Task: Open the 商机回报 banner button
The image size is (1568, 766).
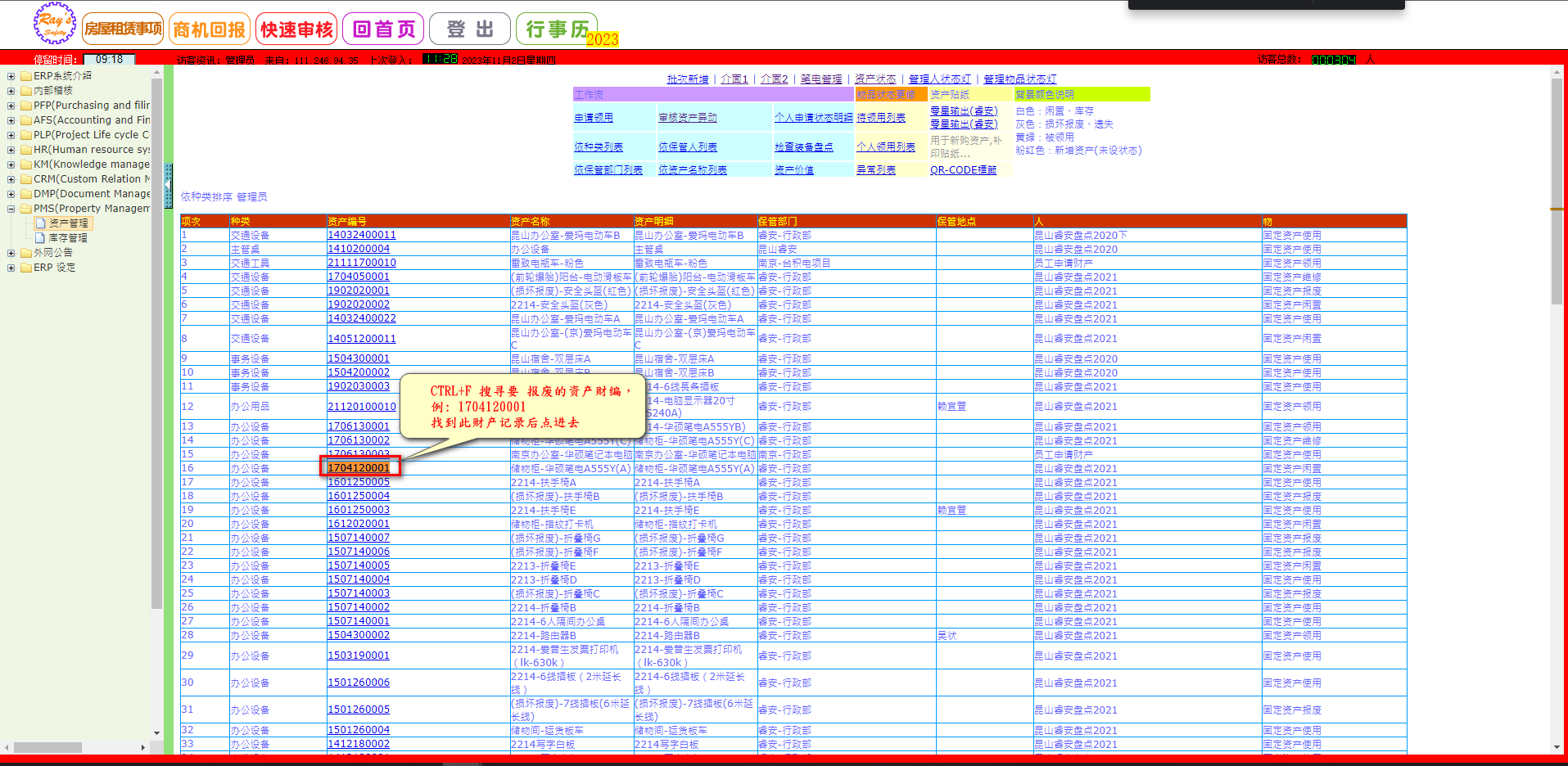Action: [210, 29]
